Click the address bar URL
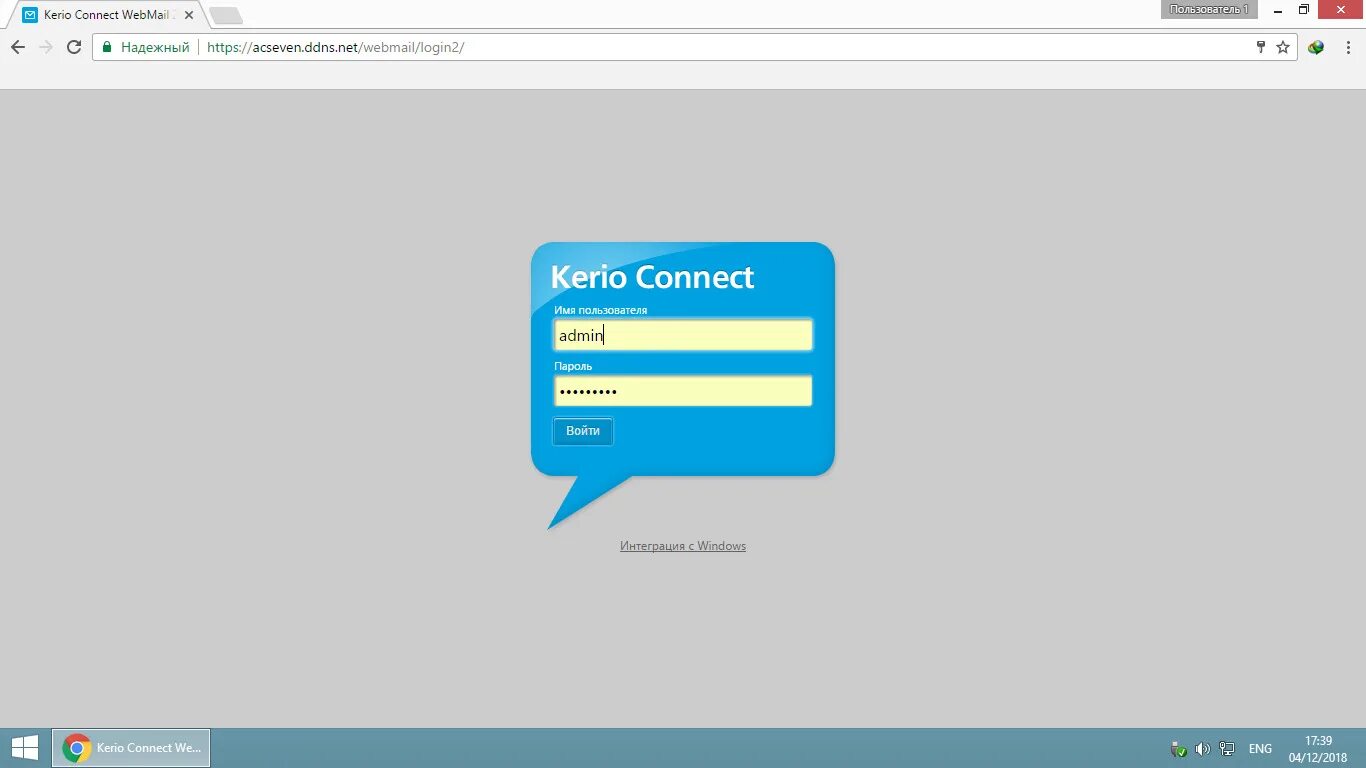The width and height of the screenshot is (1366, 768). tap(335, 47)
